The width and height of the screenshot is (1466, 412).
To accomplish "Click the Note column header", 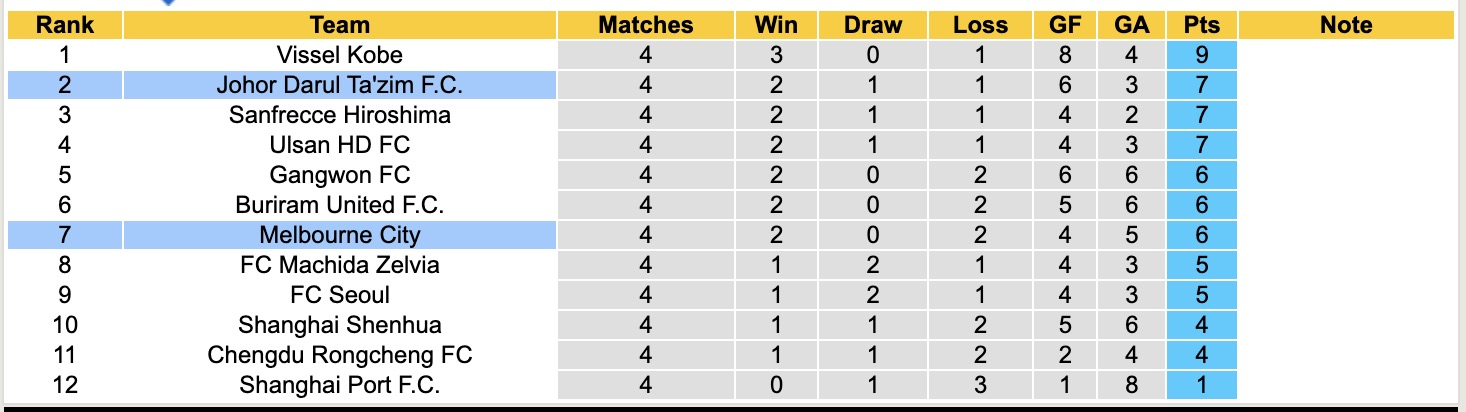I will 1346,25.
